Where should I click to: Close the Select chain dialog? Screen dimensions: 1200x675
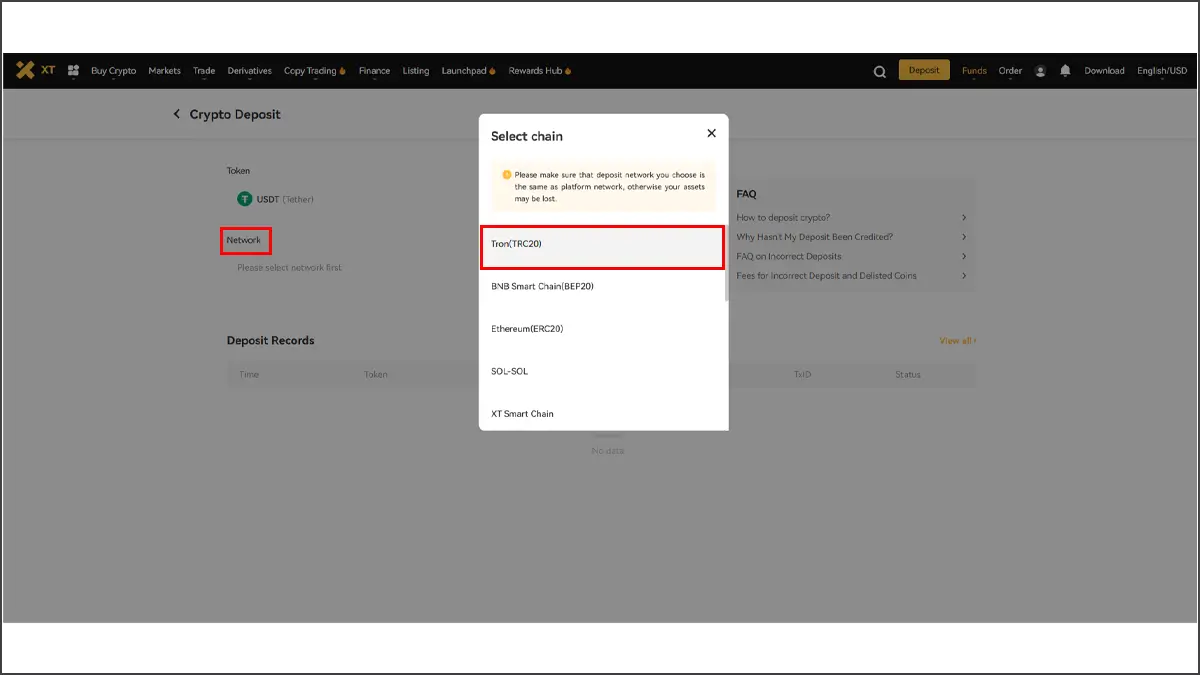[x=712, y=133]
